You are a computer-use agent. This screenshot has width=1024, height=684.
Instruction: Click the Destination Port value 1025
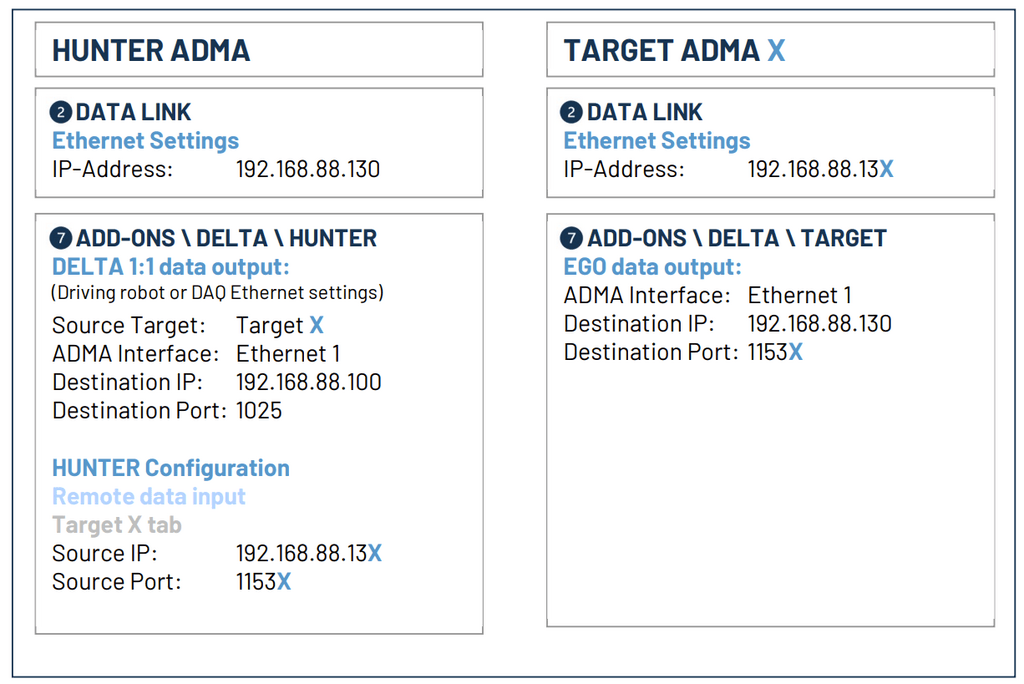pyautogui.click(x=259, y=410)
